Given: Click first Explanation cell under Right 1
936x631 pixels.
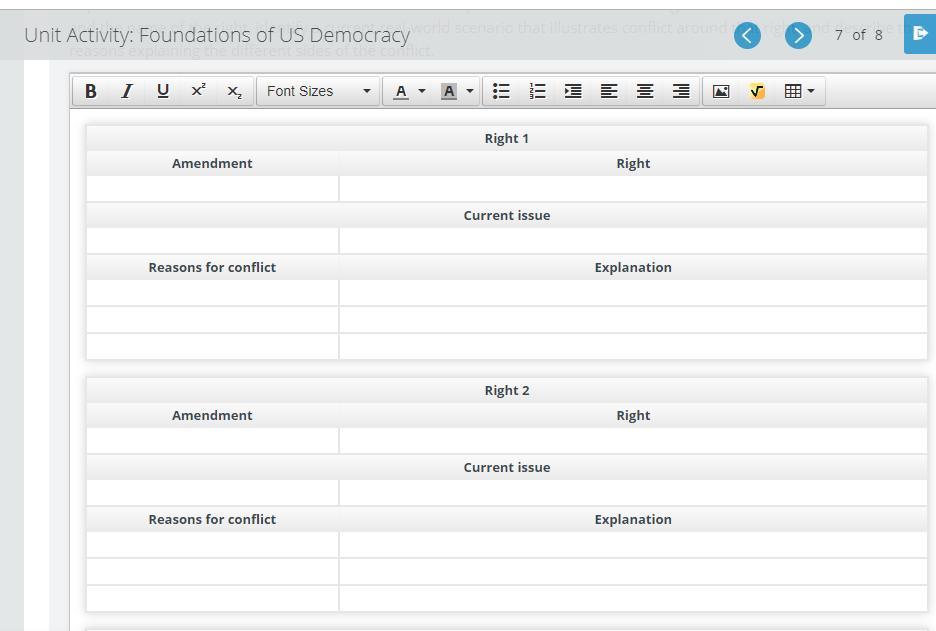Looking at the screenshot, I should (633, 293).
